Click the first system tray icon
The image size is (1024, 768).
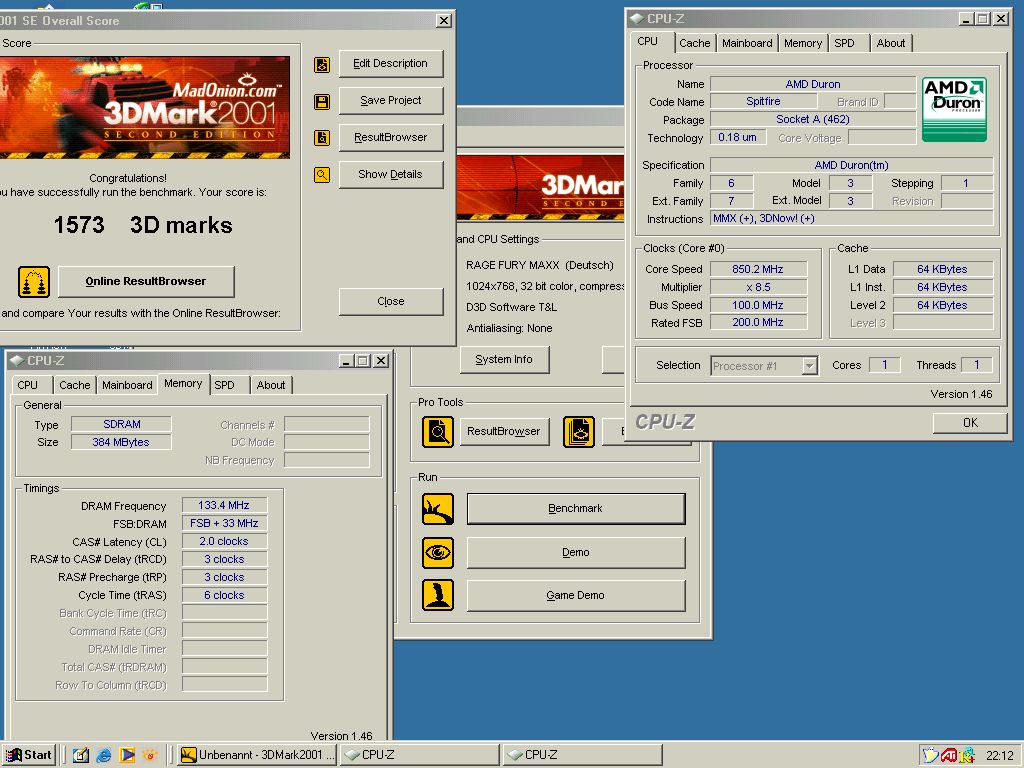931,756
